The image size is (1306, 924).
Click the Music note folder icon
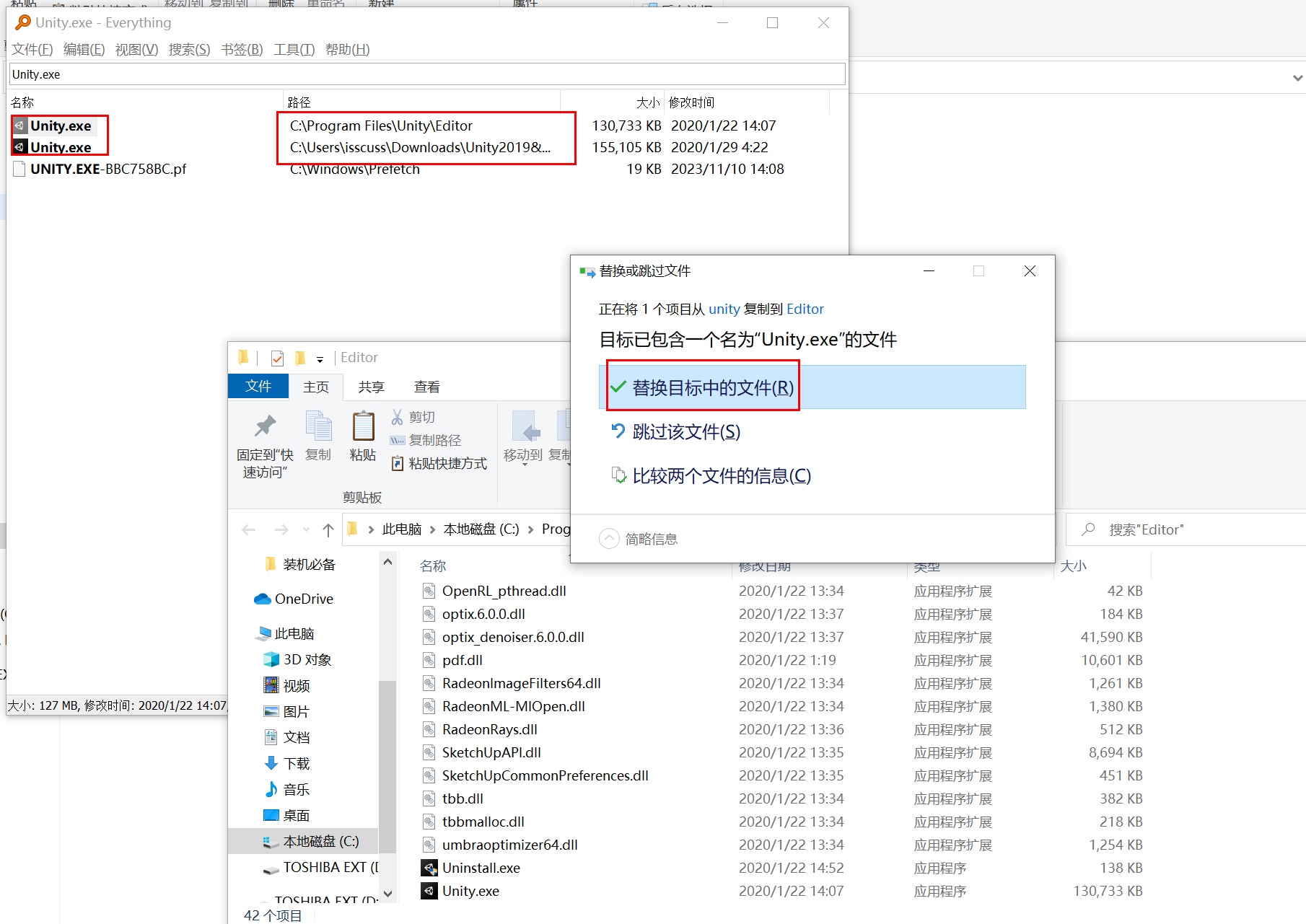pyautogui.click(x=271, y=789)
